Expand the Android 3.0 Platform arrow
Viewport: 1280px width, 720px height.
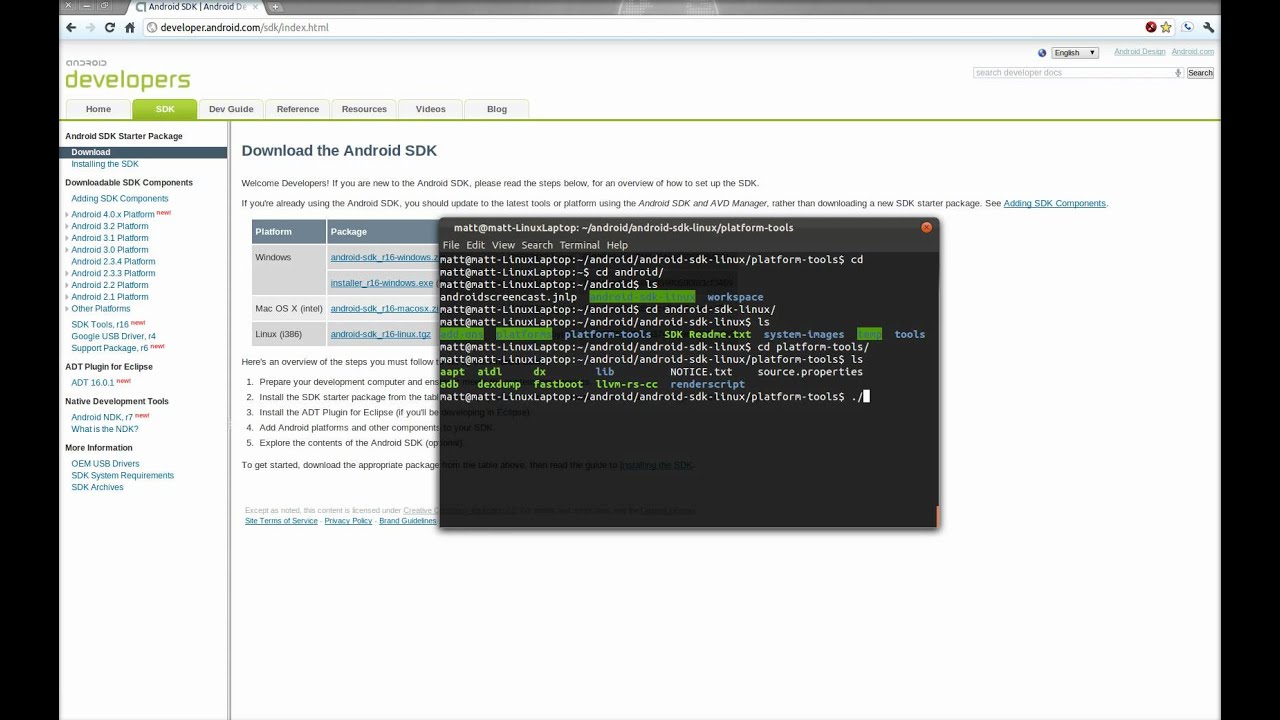67,250
